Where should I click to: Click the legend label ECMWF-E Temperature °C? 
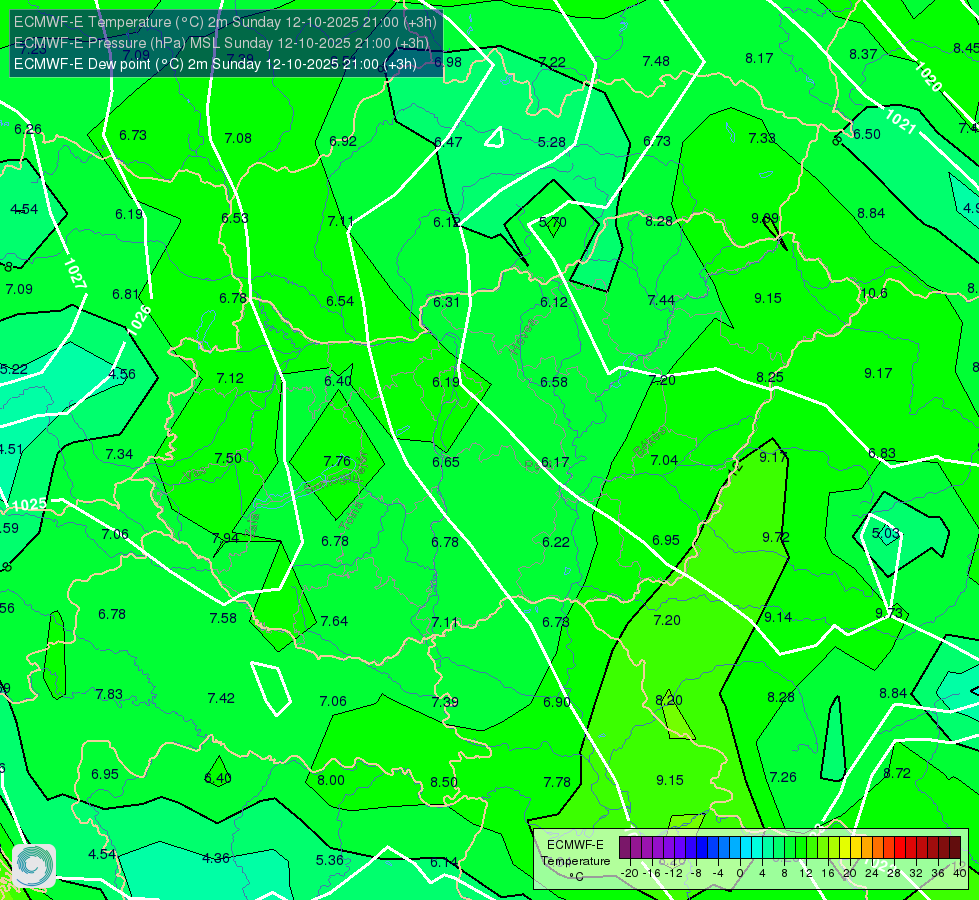coord(575,861)
